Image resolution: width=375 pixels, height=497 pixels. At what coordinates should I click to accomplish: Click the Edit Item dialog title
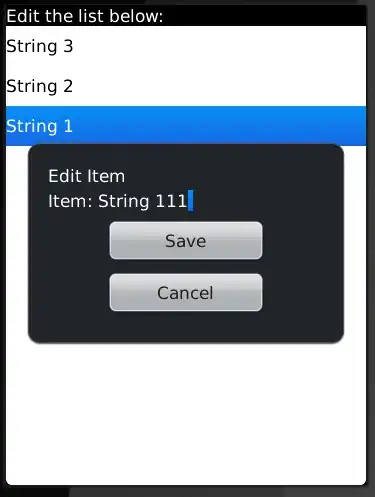[87, 176]
